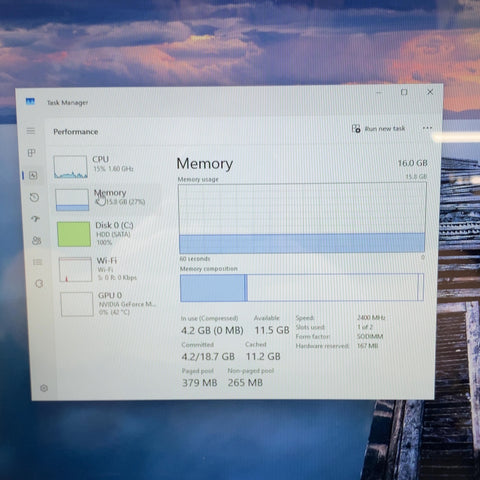Click the HDD (SATA) subtitle
This screenshot has width=480, height=480.
(113, 234)
